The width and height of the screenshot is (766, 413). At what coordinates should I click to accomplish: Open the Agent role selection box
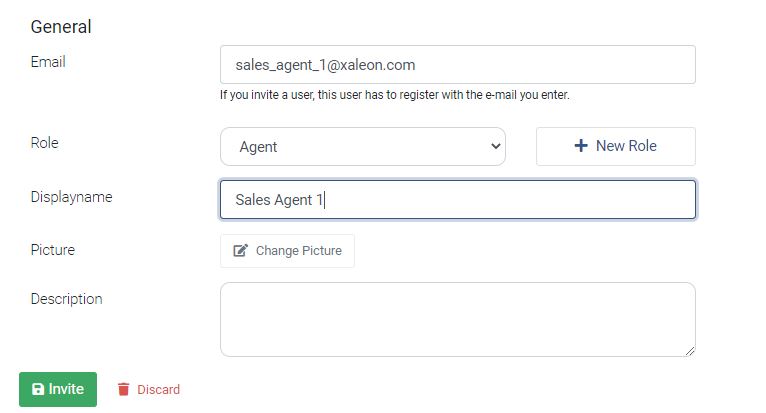(363, 147)
